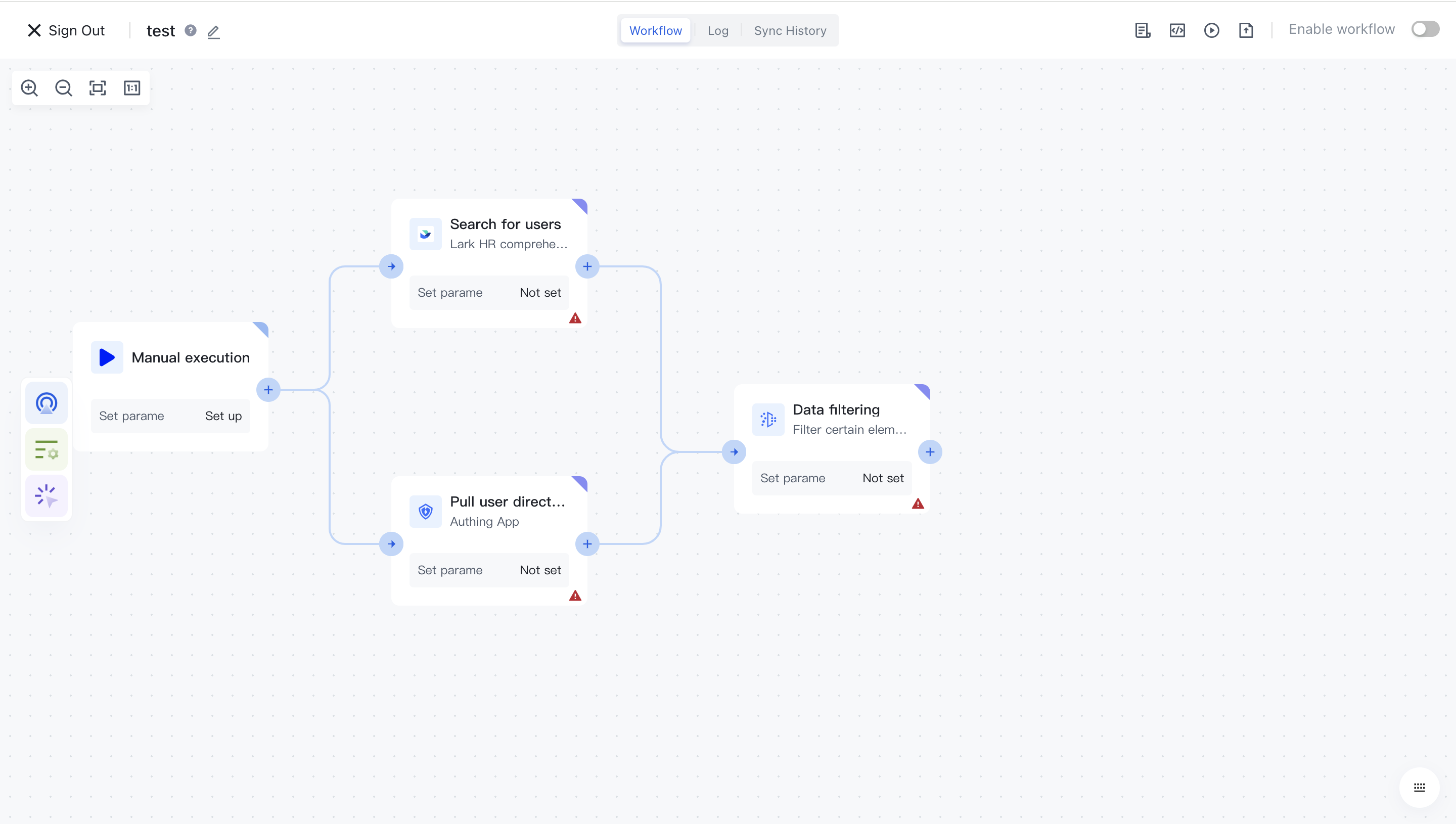Screen dimensions: 1456x824
Task: Click the export workflow icon
Action: click(x=1246, y=30)
